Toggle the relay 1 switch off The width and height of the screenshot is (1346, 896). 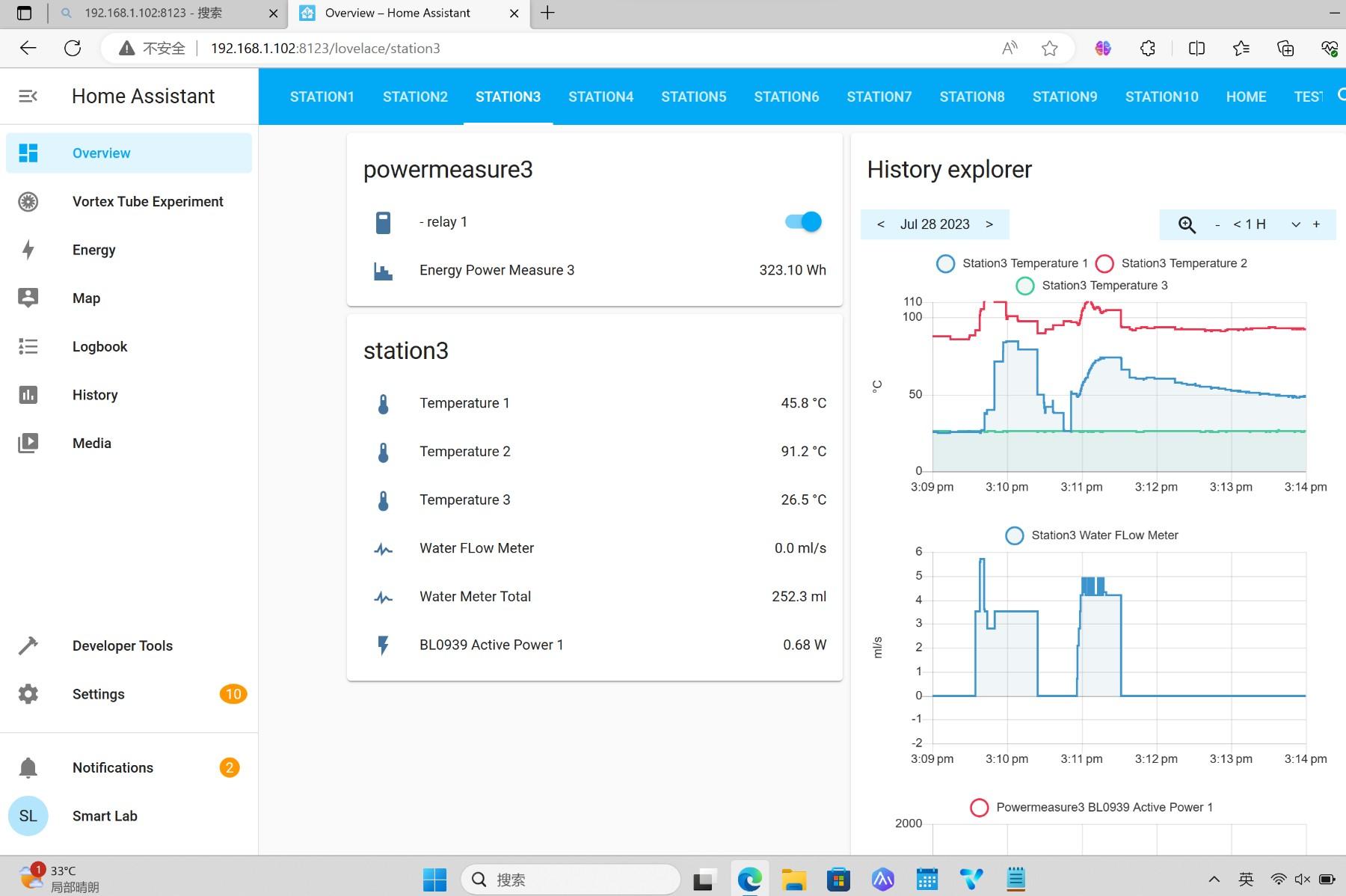pos(803,221)
